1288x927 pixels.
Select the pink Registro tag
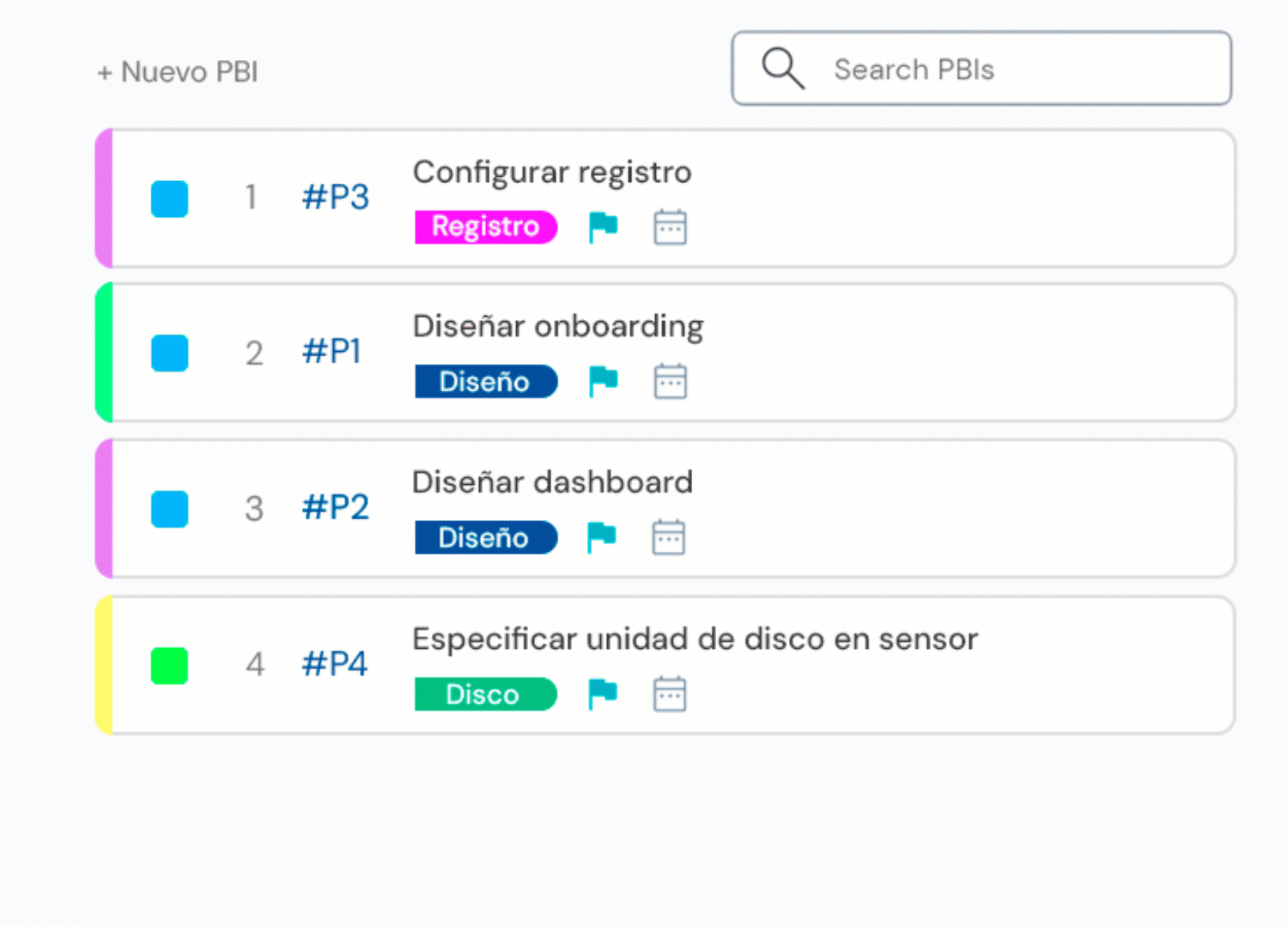[x=485, y=227]
